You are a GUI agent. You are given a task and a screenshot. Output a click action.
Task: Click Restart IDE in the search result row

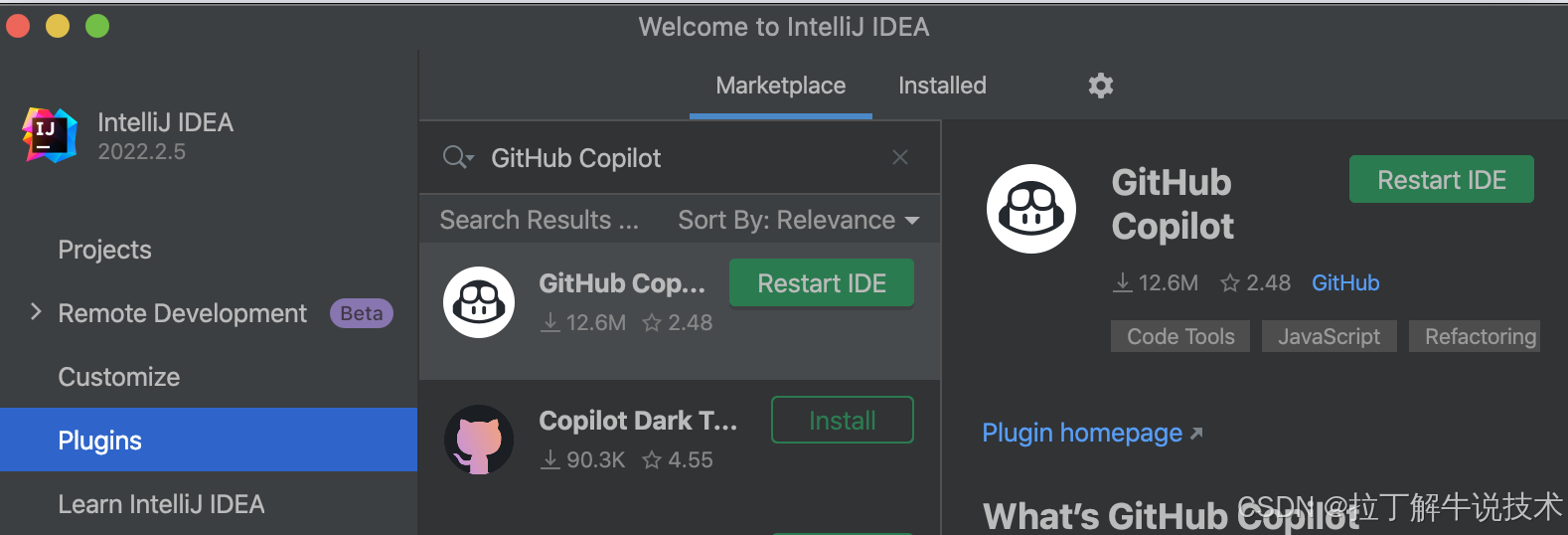(x=822, y=283)
